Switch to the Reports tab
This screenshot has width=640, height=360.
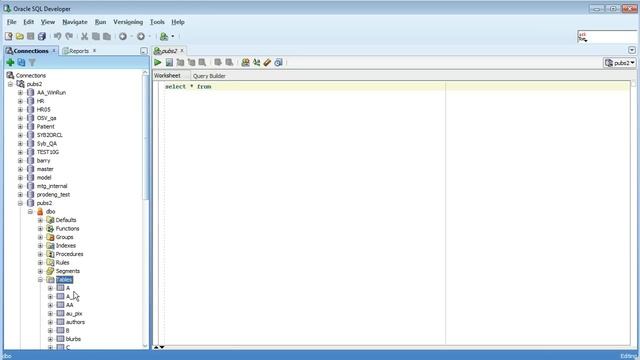click(x=79, y=51)
